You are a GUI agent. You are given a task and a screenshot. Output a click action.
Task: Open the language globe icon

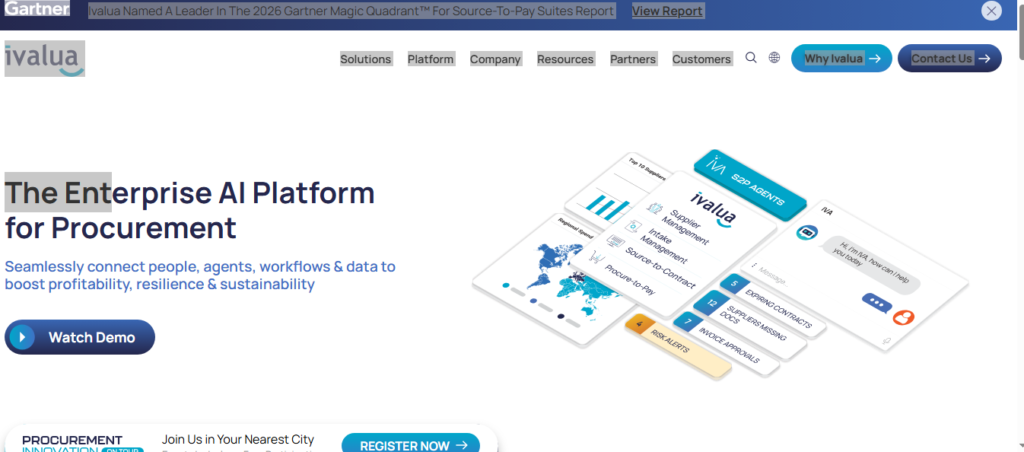[774, 57]
